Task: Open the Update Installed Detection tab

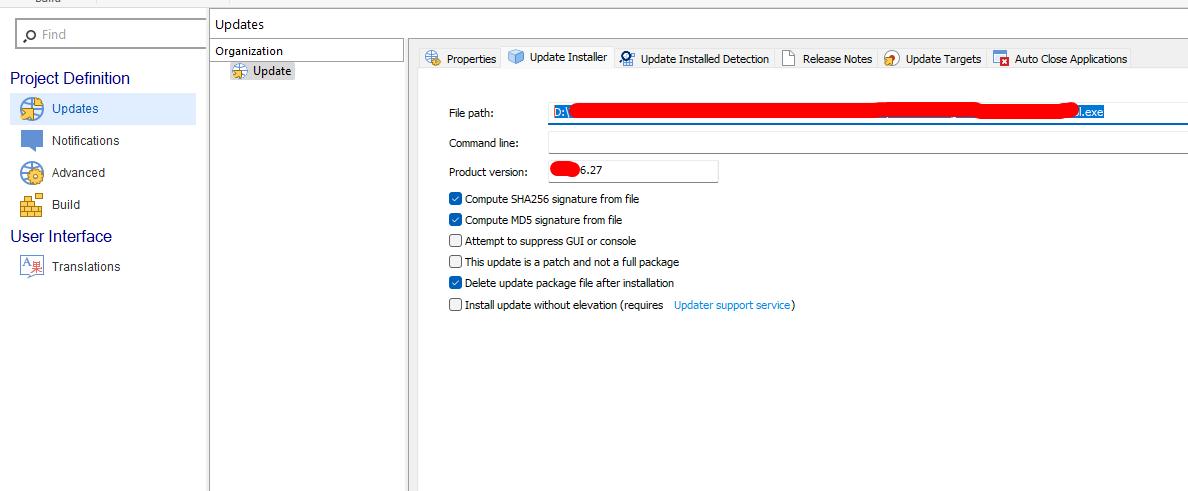Action: 695,59
